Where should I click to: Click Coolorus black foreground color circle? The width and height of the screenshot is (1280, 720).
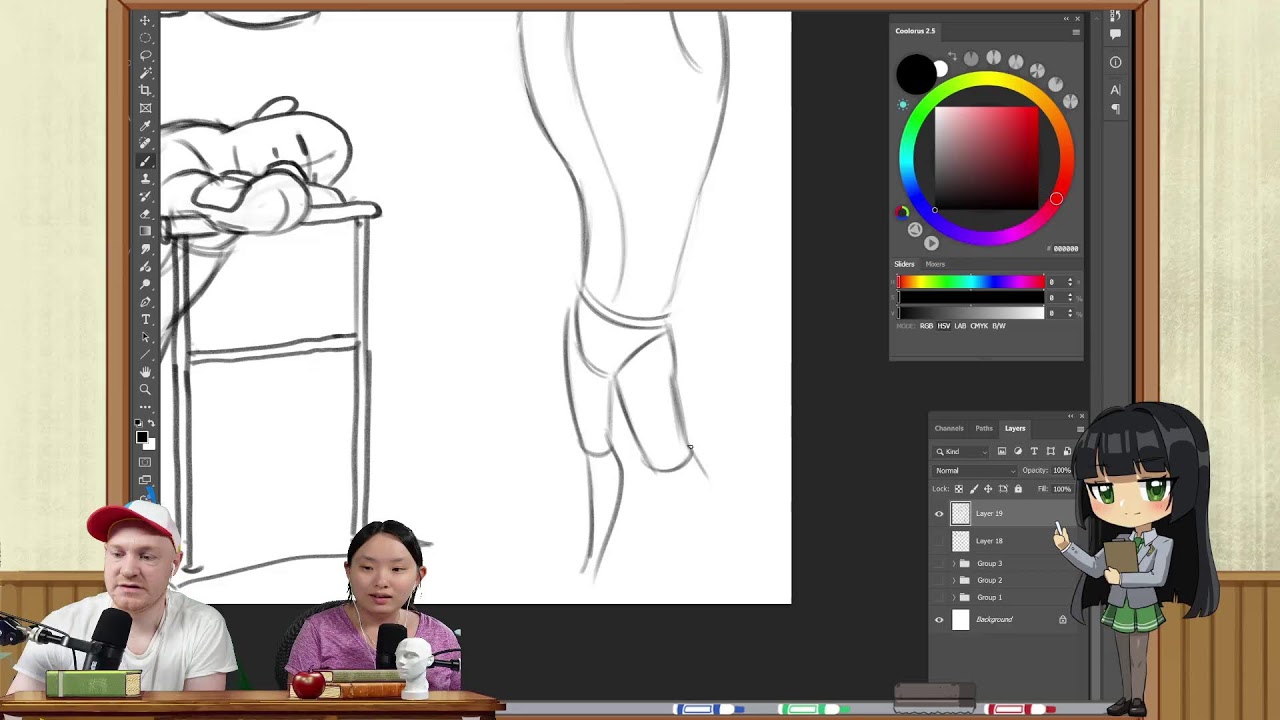pyautogui.click(x=916, y=74)
